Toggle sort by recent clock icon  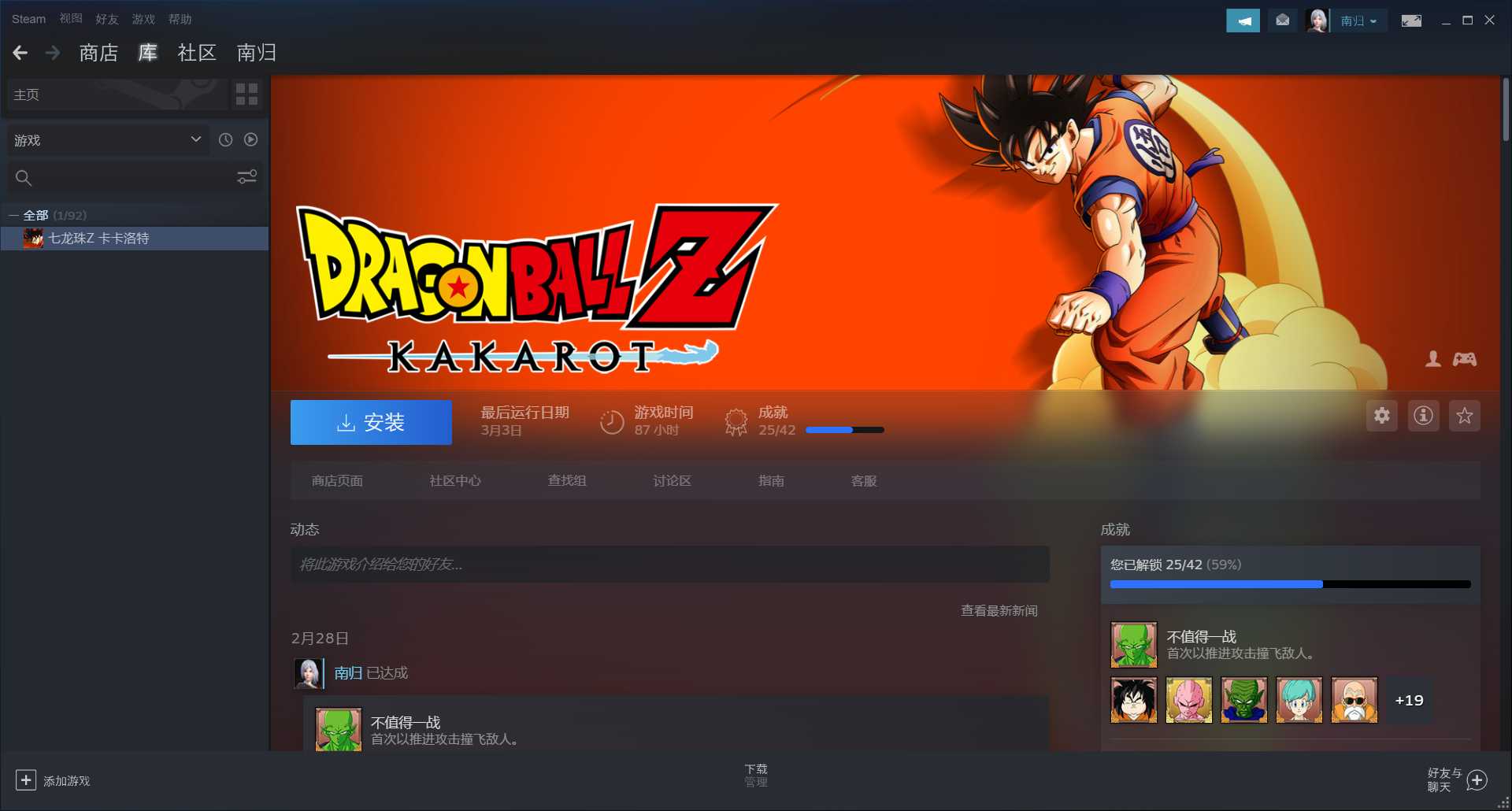[x=225, y=139]
